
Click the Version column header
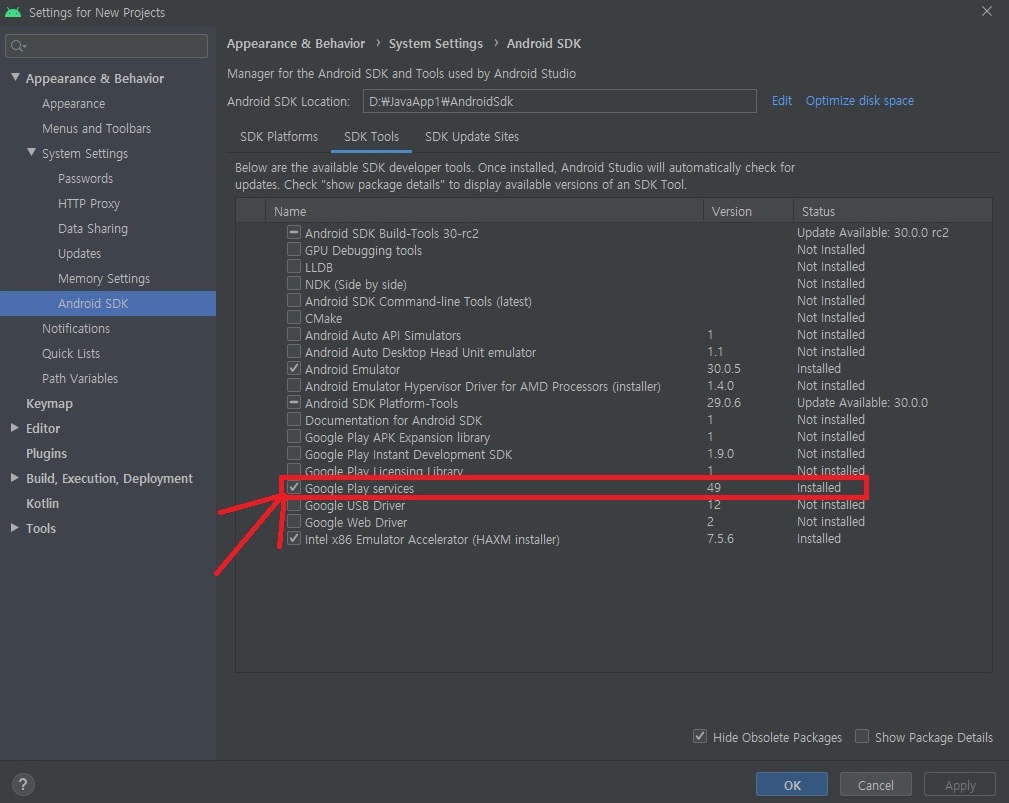[x=748, y=211]
